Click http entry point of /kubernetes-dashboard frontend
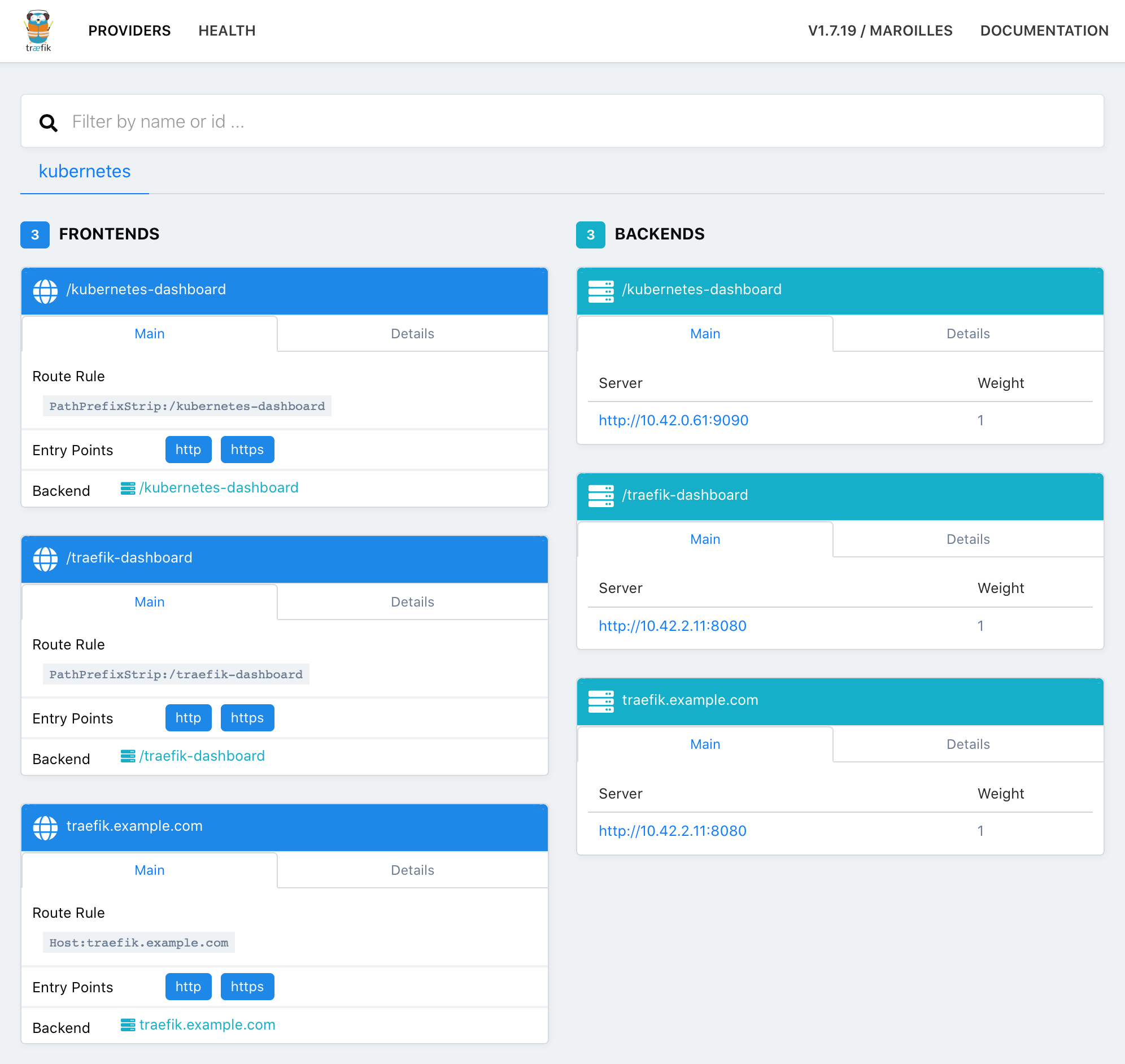The width and height of the screenshot is (1125, 1064). [188, 450]
